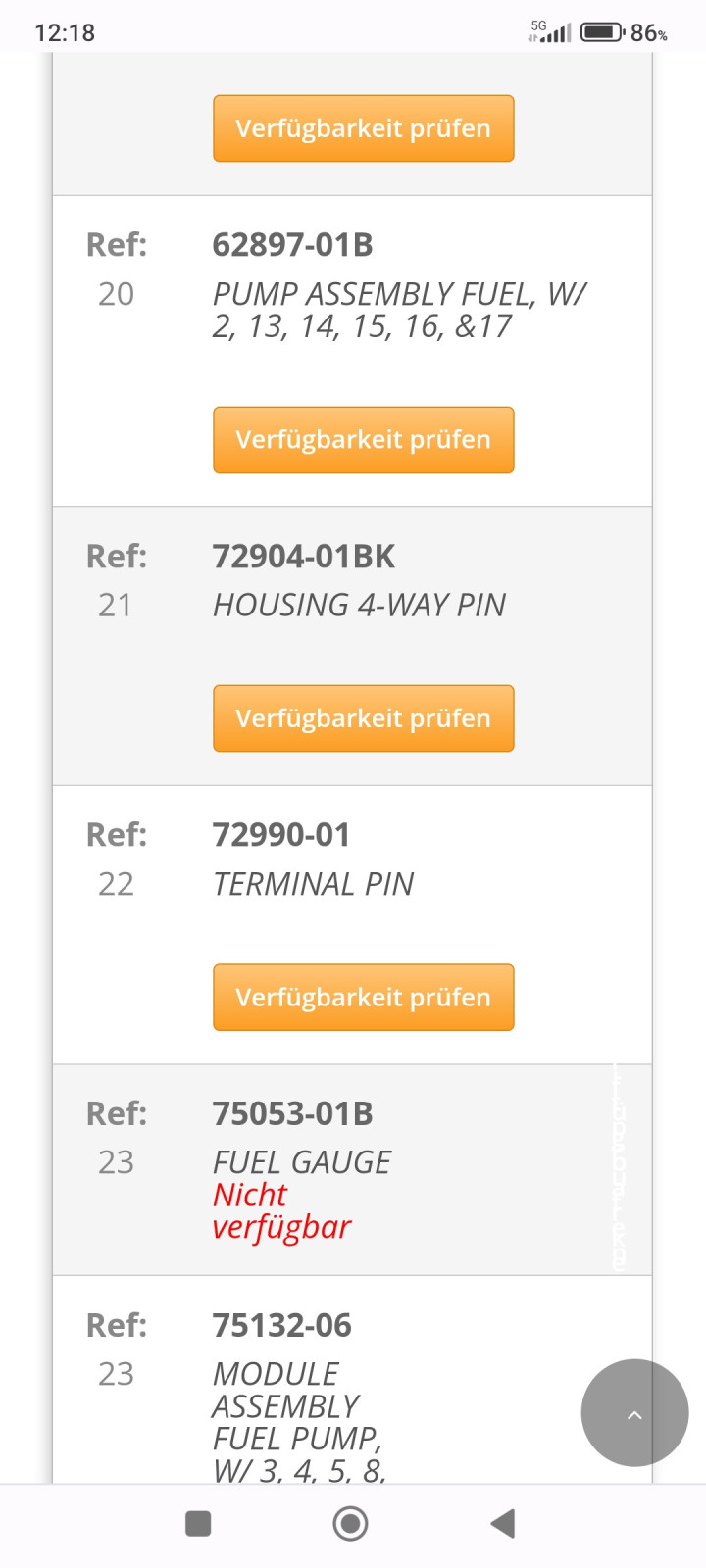Viewport: 706px width, 1568px height.
Task: Select part number 72990-01
Action: pyautogui.click(x=281, y=835)
